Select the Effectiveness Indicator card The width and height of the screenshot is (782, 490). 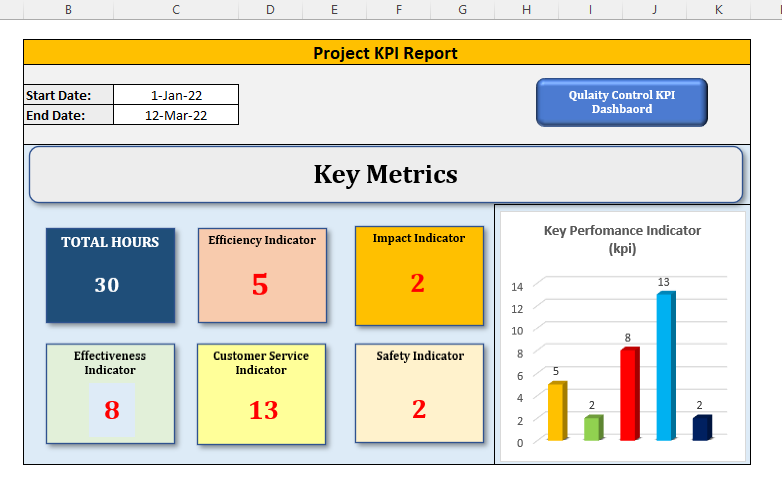[110, 393]
